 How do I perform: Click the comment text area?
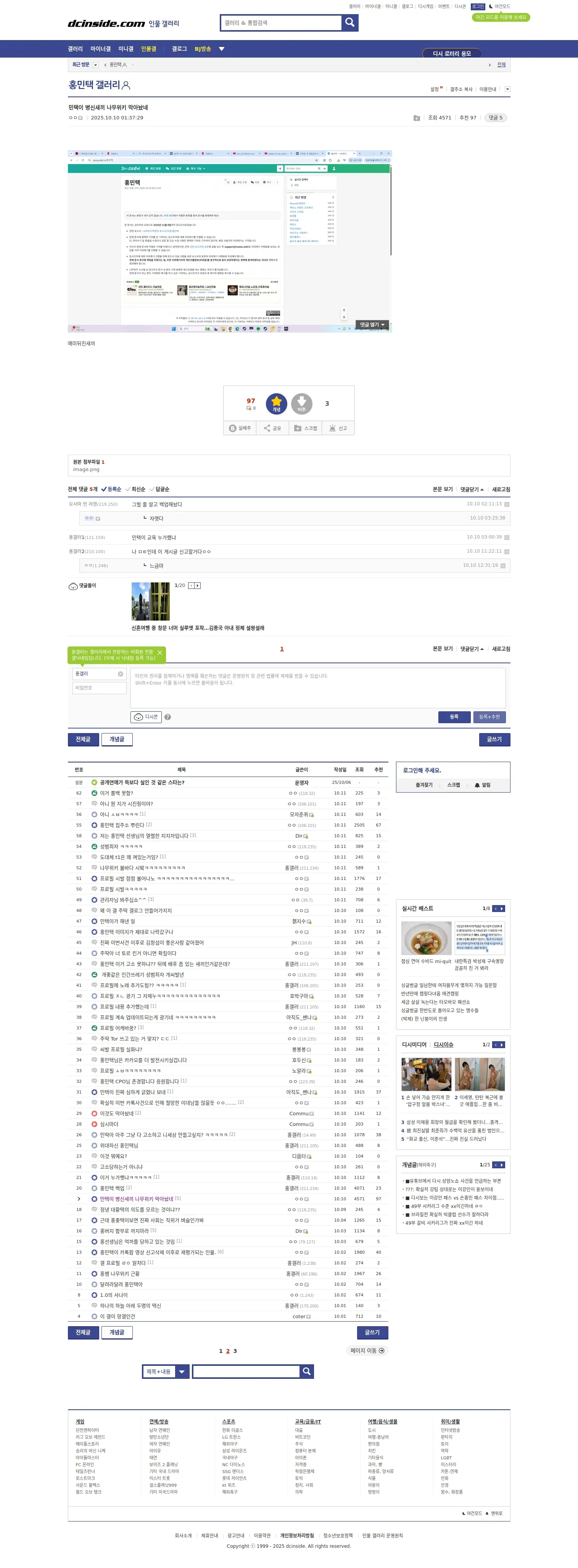(x=318, y=688)
